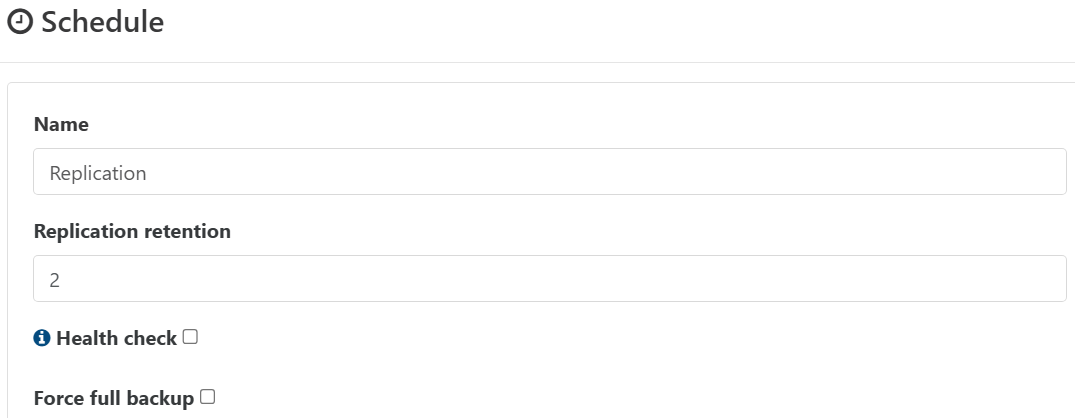Image resolution: width=1075 pixels, height=418 pixels.
Task: Place cursor in the field containing "Replication"
Action: pos(550,172)
